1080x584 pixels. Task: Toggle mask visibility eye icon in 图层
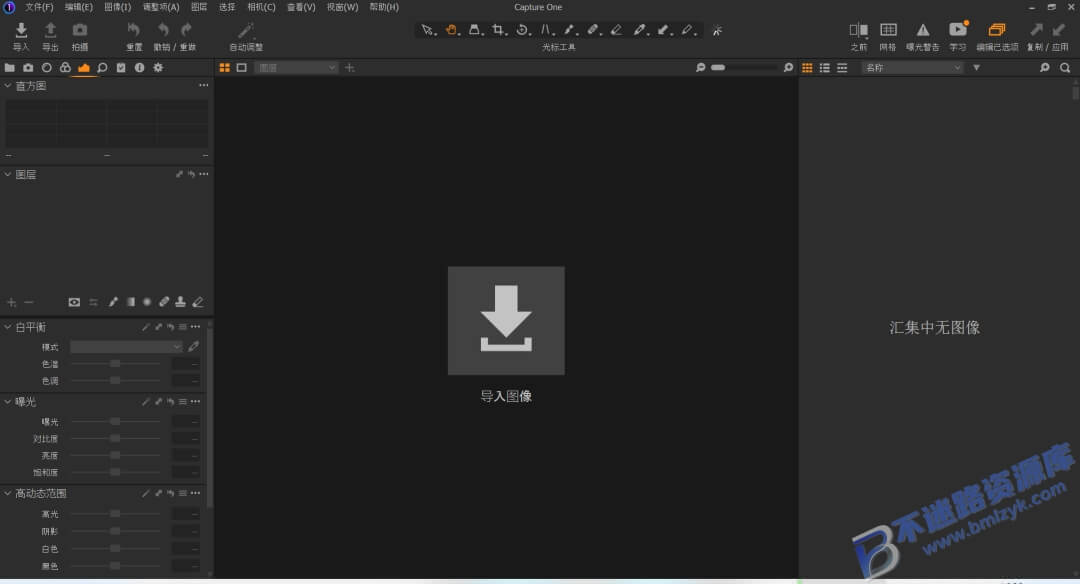point(74,302)
